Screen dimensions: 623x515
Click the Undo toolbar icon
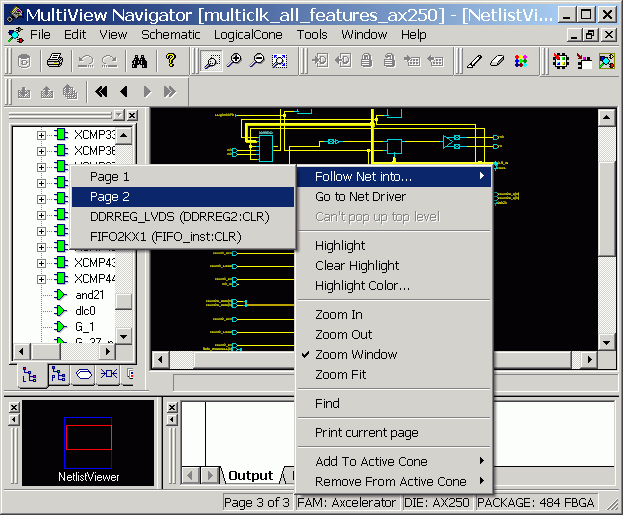coord(86,61)
